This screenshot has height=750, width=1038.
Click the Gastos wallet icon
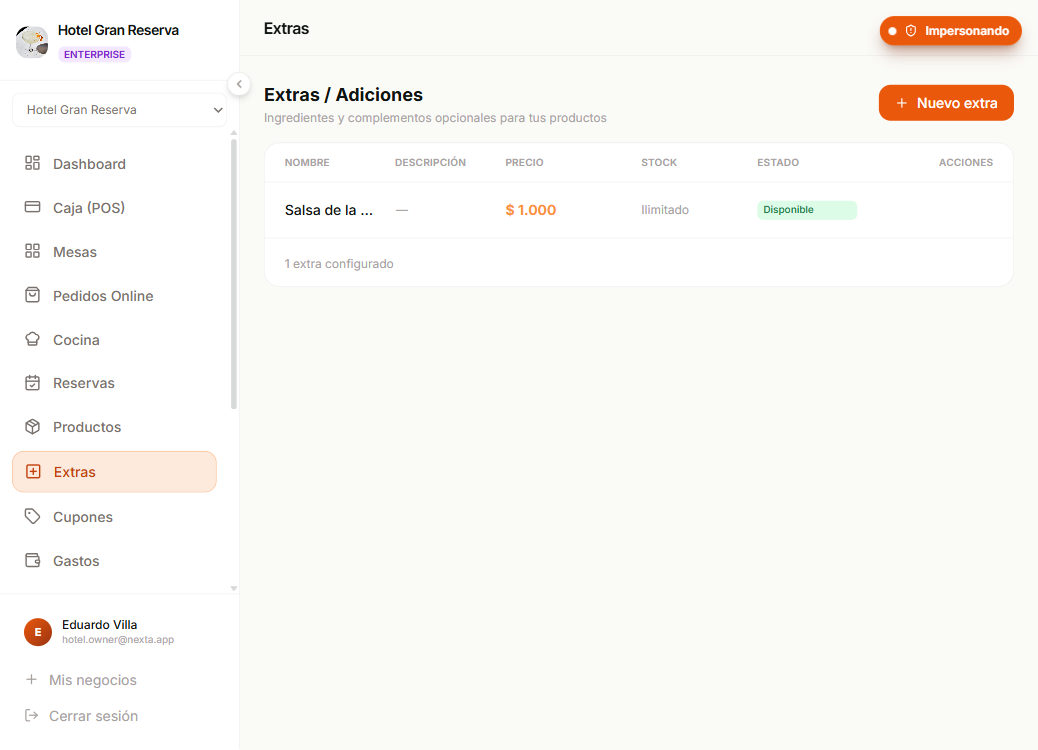coord(32,560)
